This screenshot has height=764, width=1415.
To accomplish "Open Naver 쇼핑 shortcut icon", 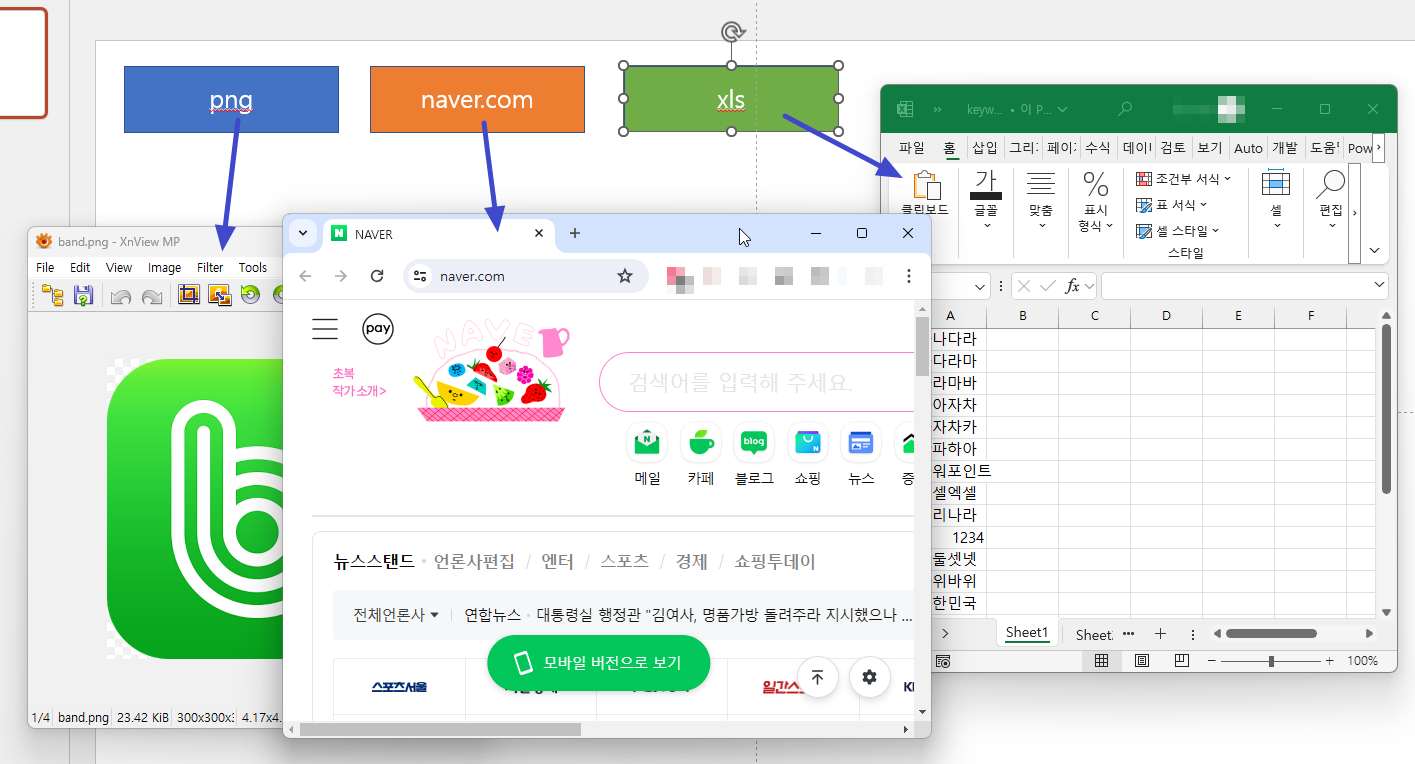I will tap(808, 442).
